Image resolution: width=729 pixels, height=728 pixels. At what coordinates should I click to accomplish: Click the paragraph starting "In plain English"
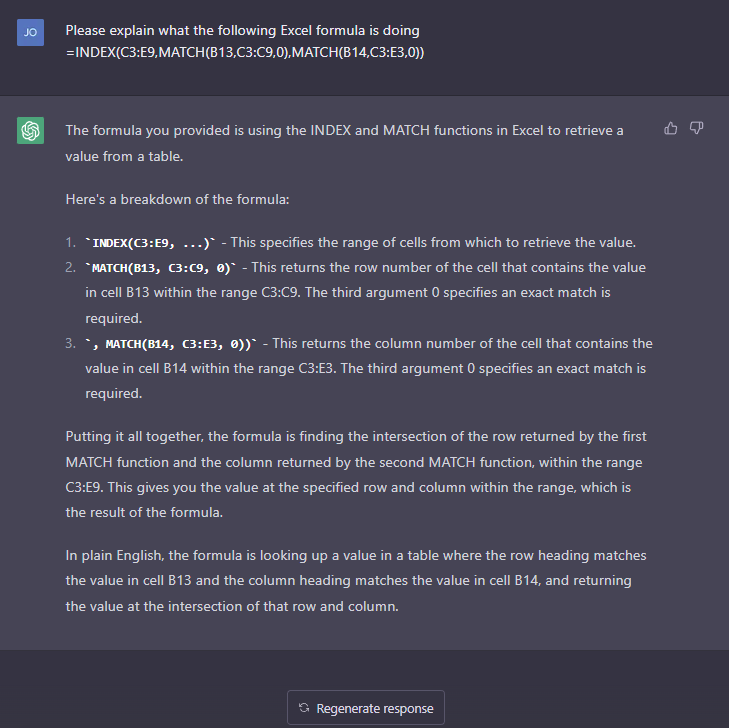(x=356, y=581)
